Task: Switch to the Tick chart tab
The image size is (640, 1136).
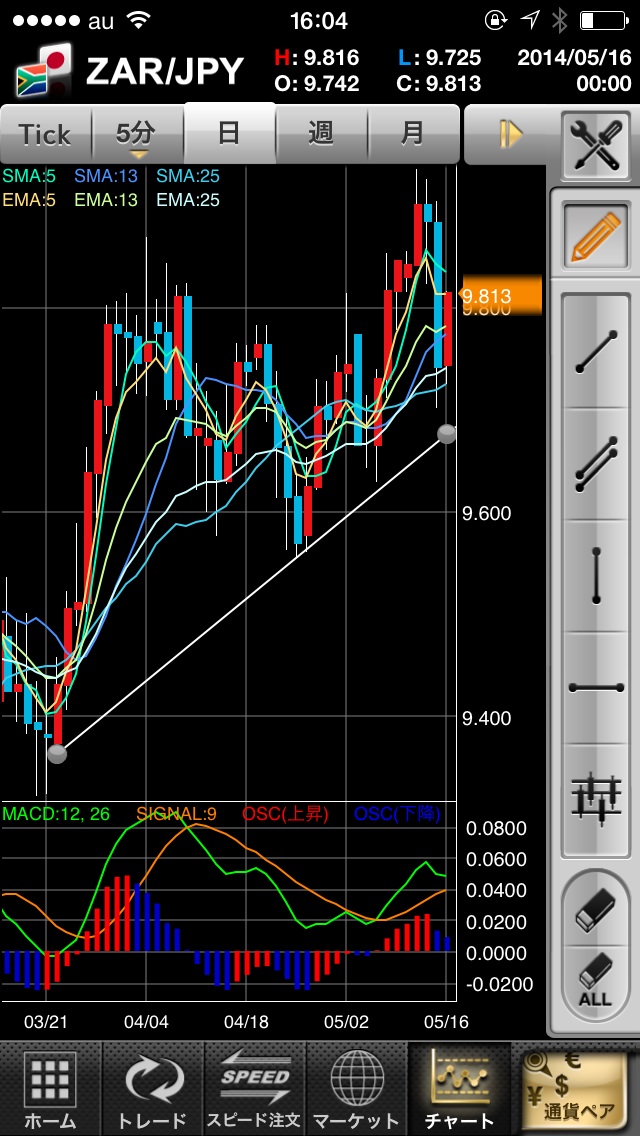Action: [x=46, y=134]
